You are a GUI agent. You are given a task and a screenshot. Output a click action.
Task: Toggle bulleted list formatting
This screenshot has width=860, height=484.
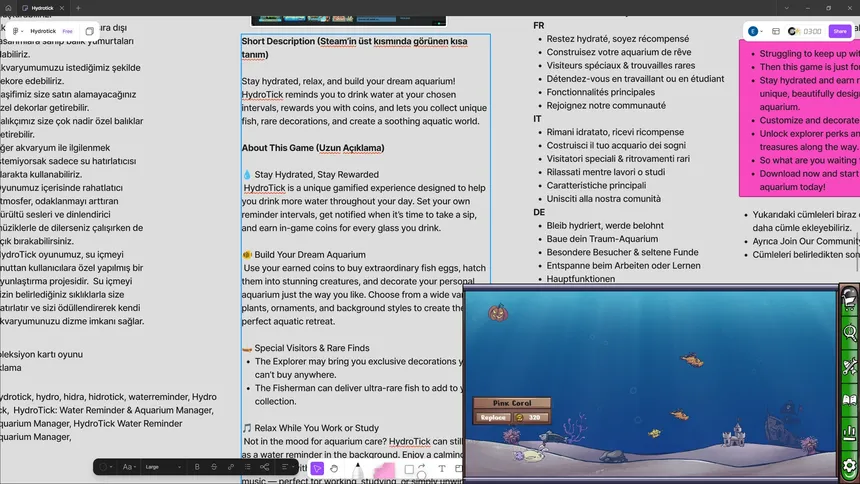248,467
